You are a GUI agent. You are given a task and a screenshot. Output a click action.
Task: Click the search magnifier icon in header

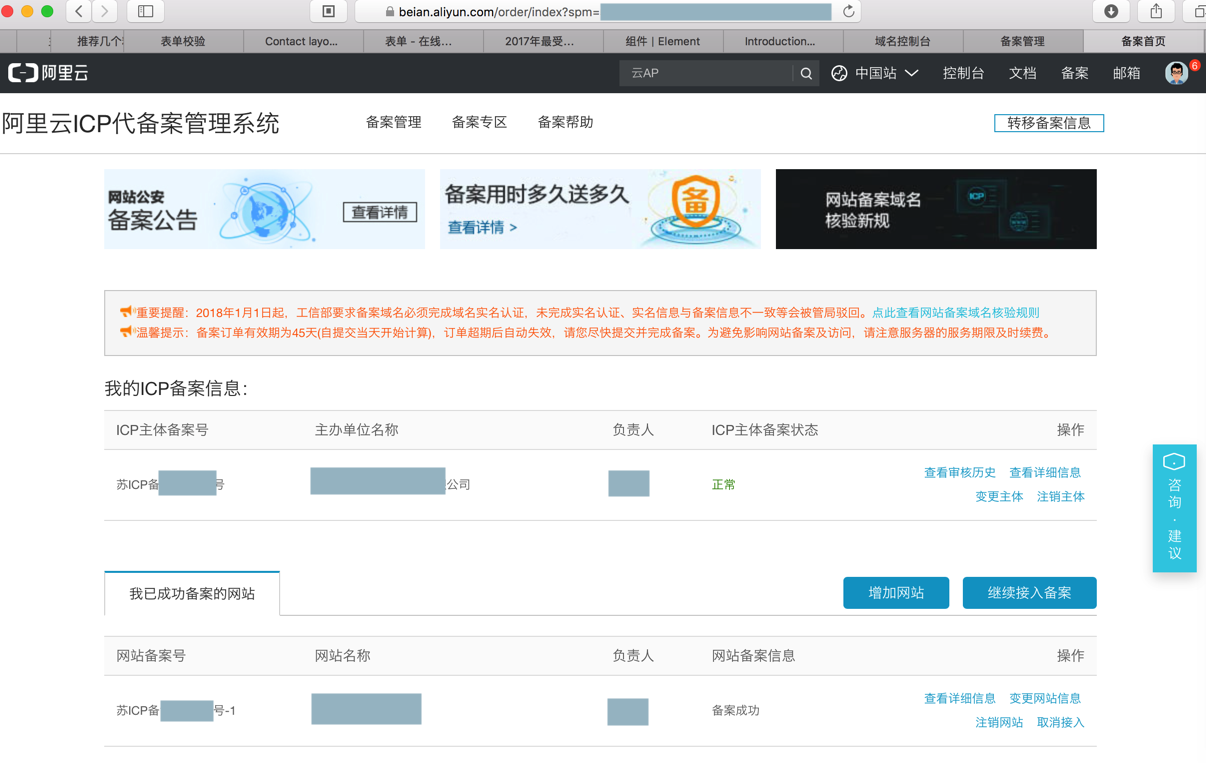(x=806, y=73)
